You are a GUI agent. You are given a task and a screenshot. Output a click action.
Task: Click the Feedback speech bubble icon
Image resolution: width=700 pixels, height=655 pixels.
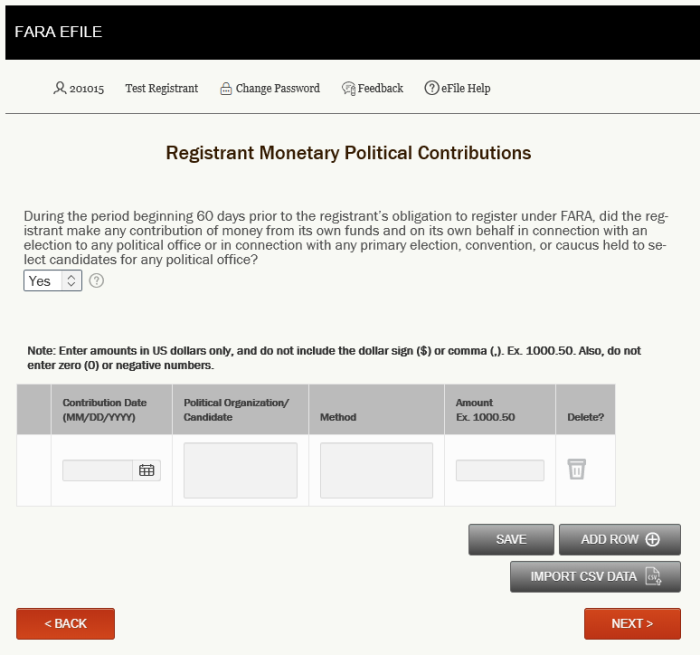click(x=349, y=88)
